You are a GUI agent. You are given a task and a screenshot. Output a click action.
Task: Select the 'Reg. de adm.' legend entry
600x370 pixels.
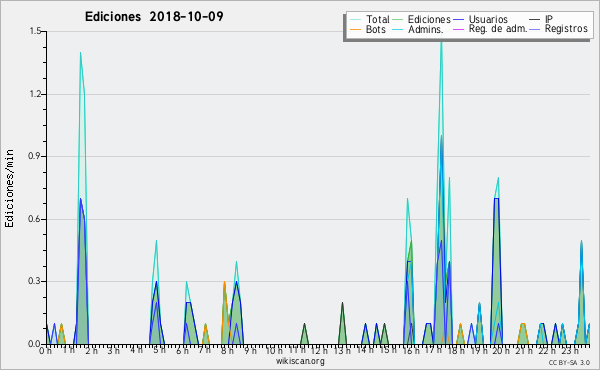pos(498,29)
